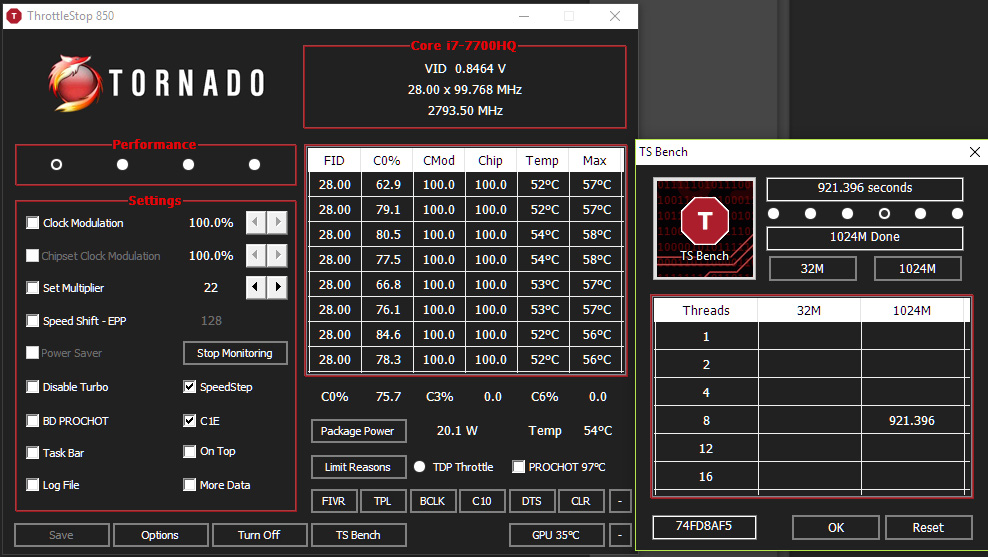Open the TPL power limits window

(382, 501)
